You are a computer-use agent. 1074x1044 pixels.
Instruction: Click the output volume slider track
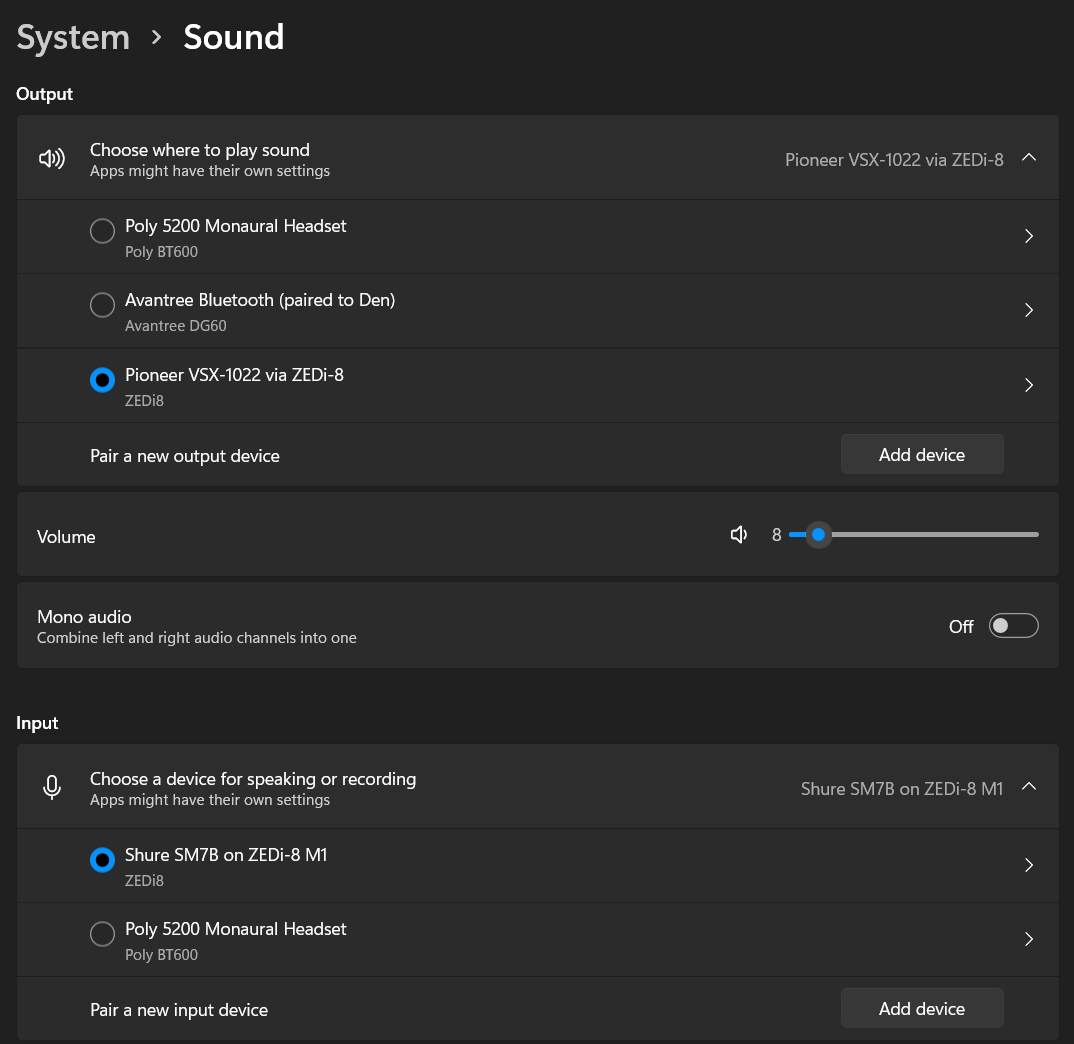[x=930, y=535]
